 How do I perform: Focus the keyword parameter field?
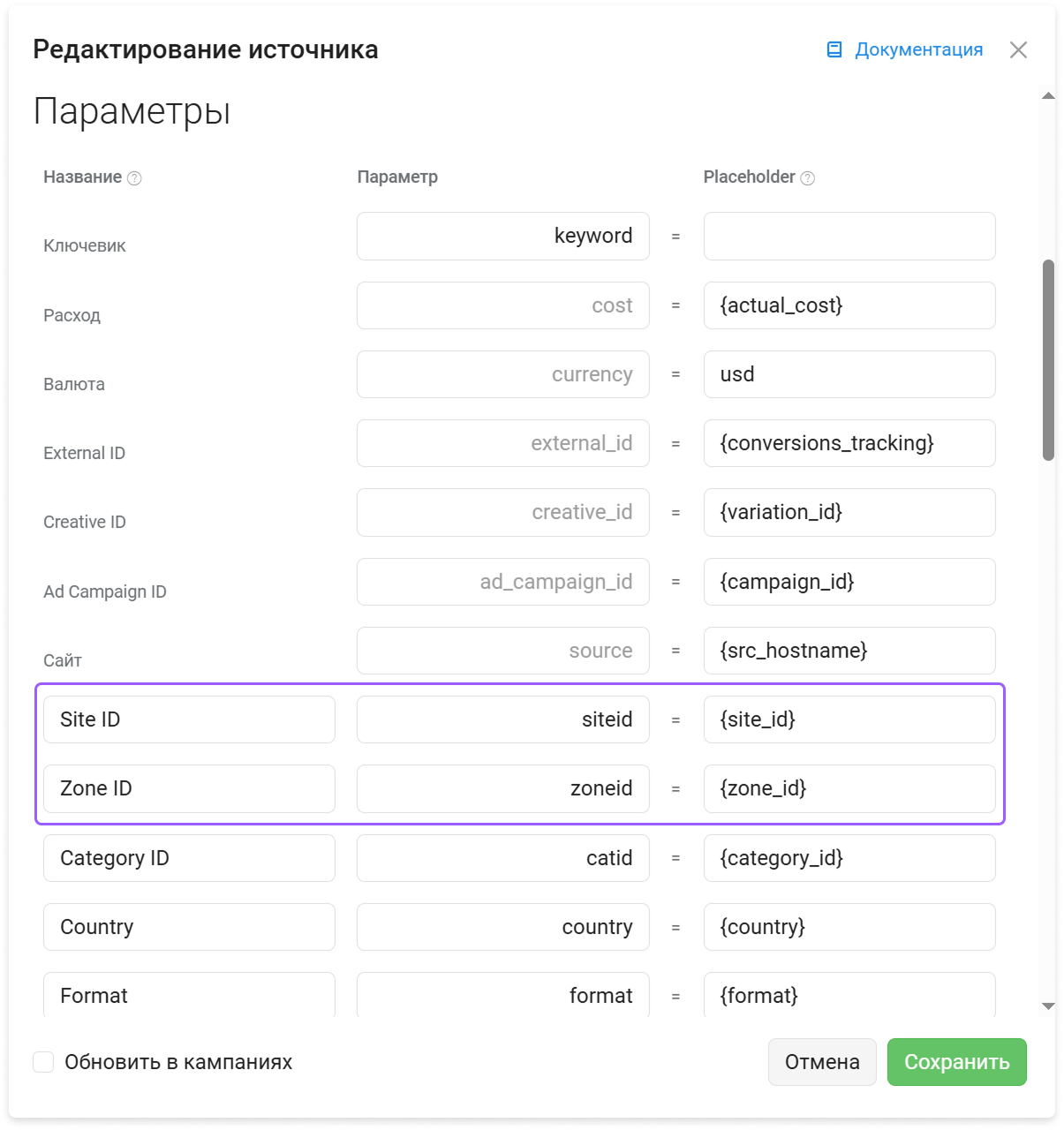(503, 236)
